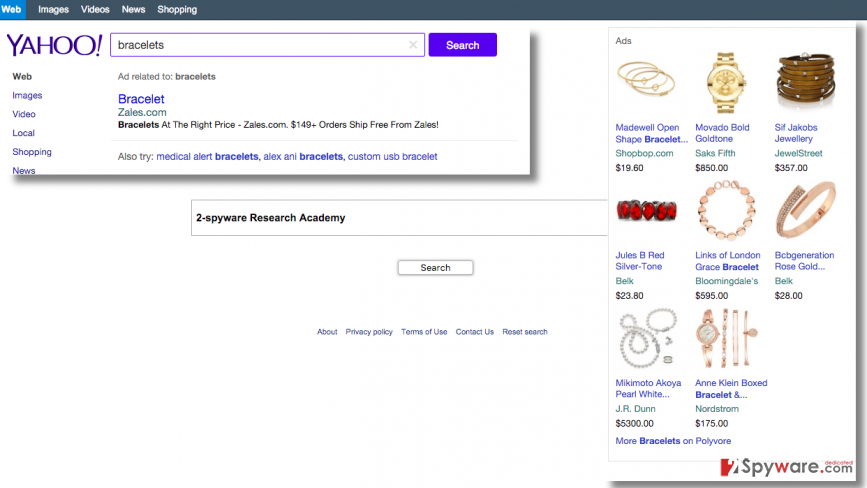Open Madewell Open Shape Bracelet title link
Image resolution: width=867 pixels, height=488 pixels.
pyautogui.click(x=651, y=133)
